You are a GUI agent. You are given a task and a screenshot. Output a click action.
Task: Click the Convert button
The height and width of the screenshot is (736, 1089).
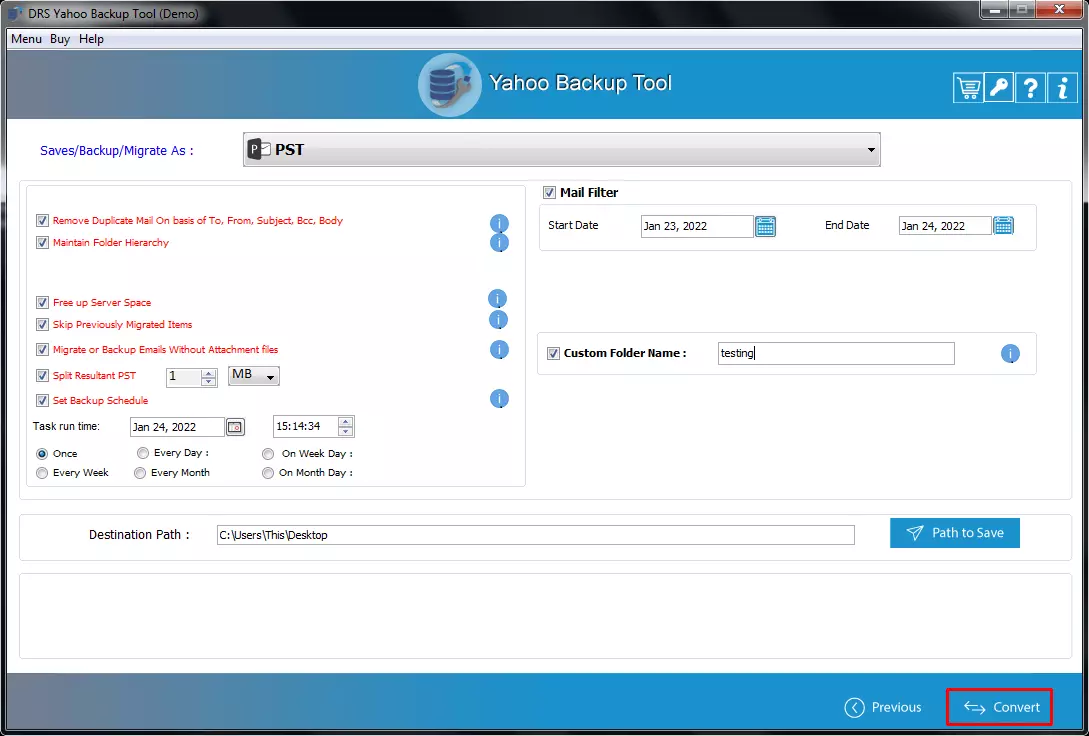click(x=1000, y=707)
